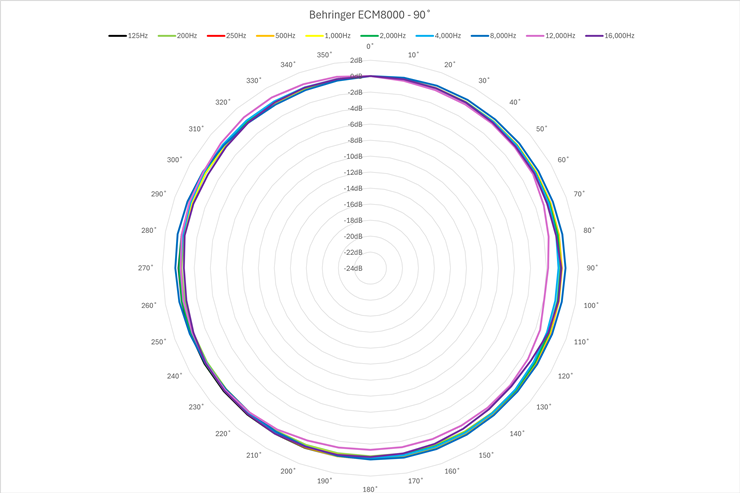740x493 pixels.
Task: Click the 120° angle label
Action: coord(565,376)
